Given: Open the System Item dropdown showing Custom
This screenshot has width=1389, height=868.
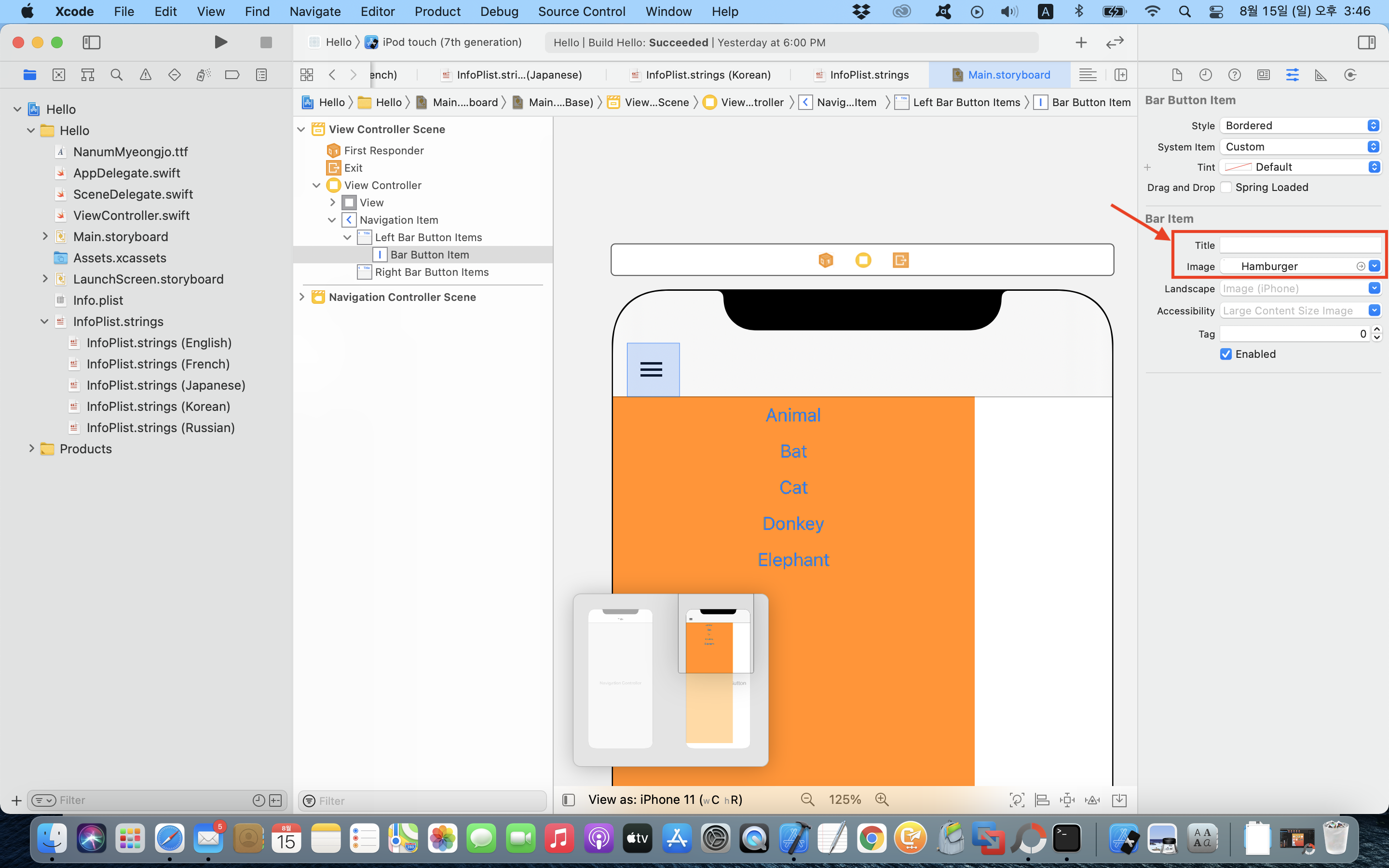Looking at the screenshot, I should point(1299,147).
